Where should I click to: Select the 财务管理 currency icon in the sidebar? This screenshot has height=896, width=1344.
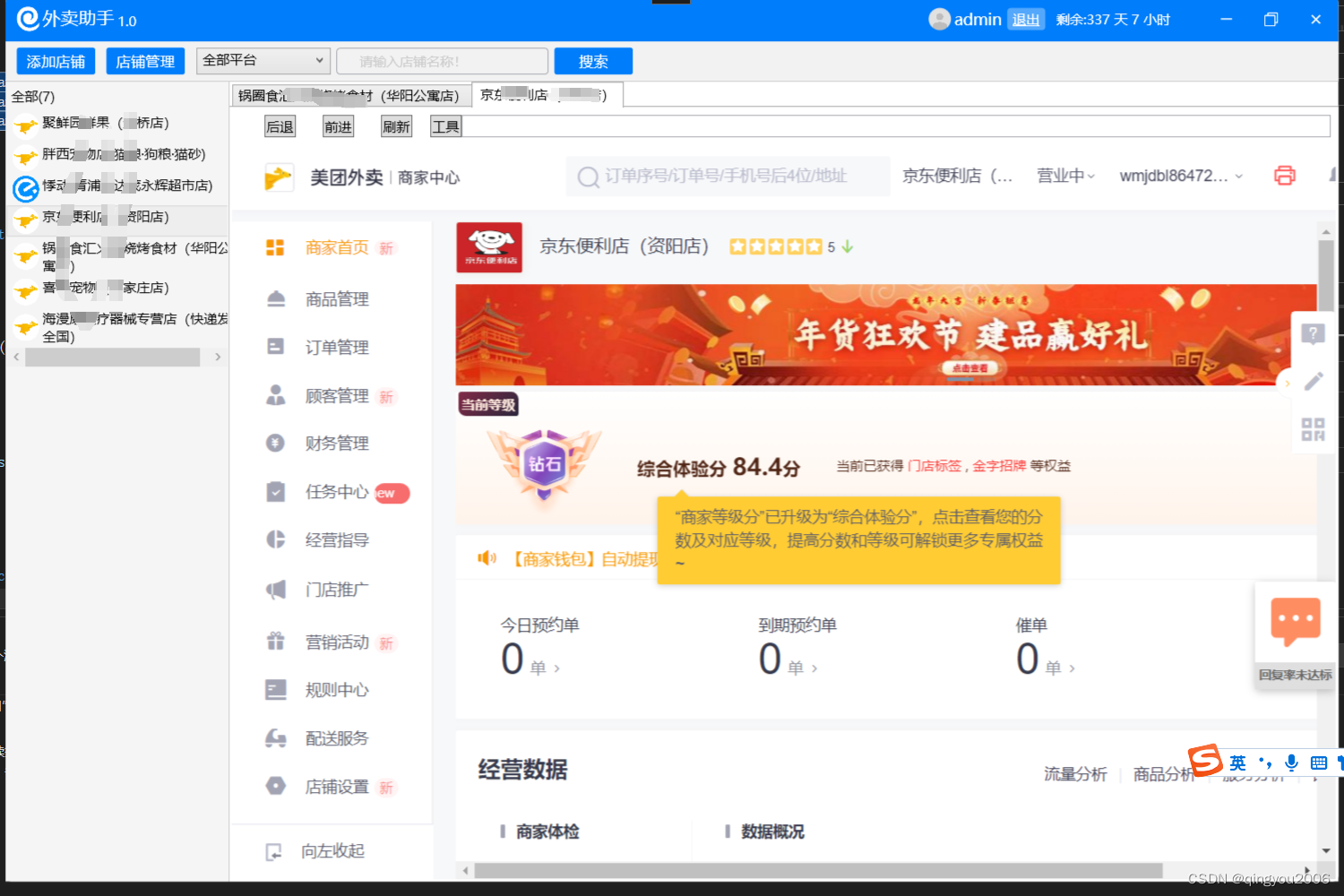276,442
